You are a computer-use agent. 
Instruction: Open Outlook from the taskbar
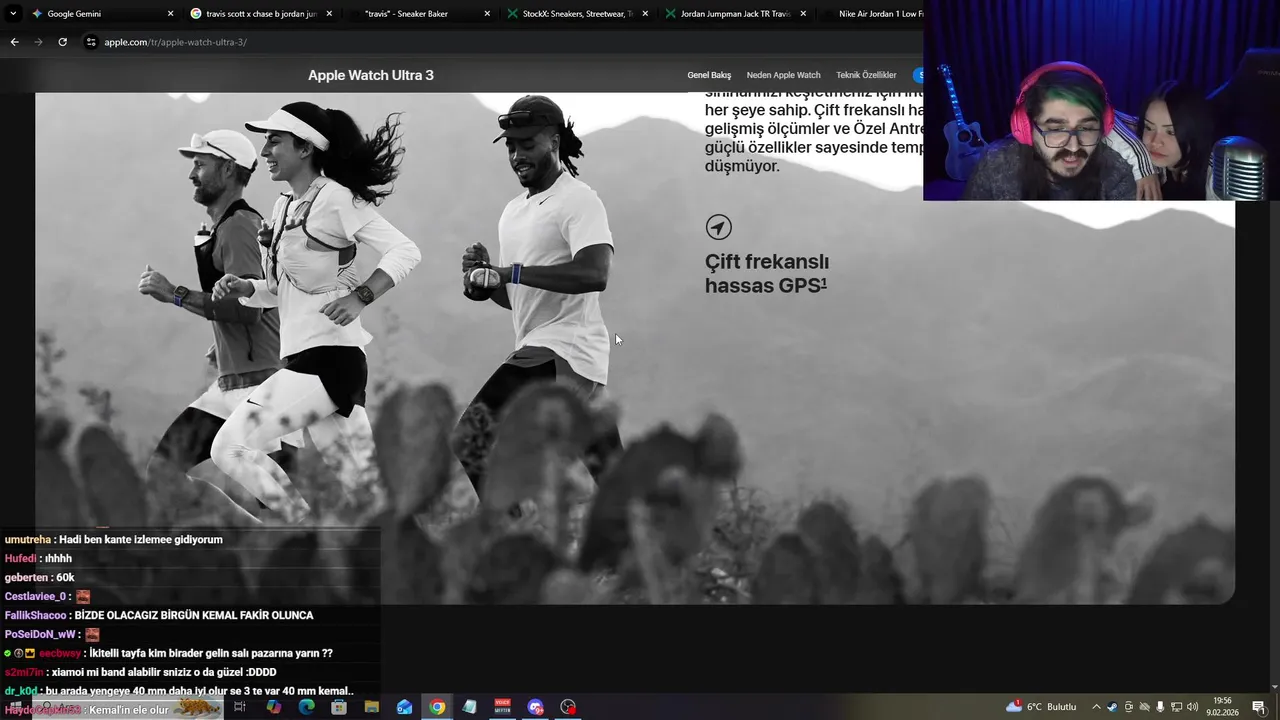tap(404, 707)
